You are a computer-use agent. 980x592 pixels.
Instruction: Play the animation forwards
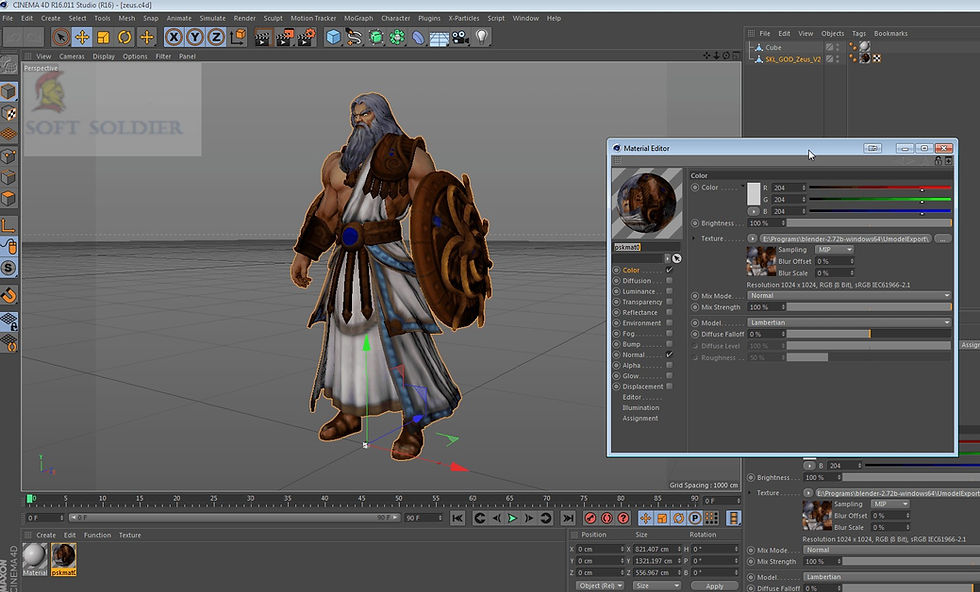pos(512,518)
